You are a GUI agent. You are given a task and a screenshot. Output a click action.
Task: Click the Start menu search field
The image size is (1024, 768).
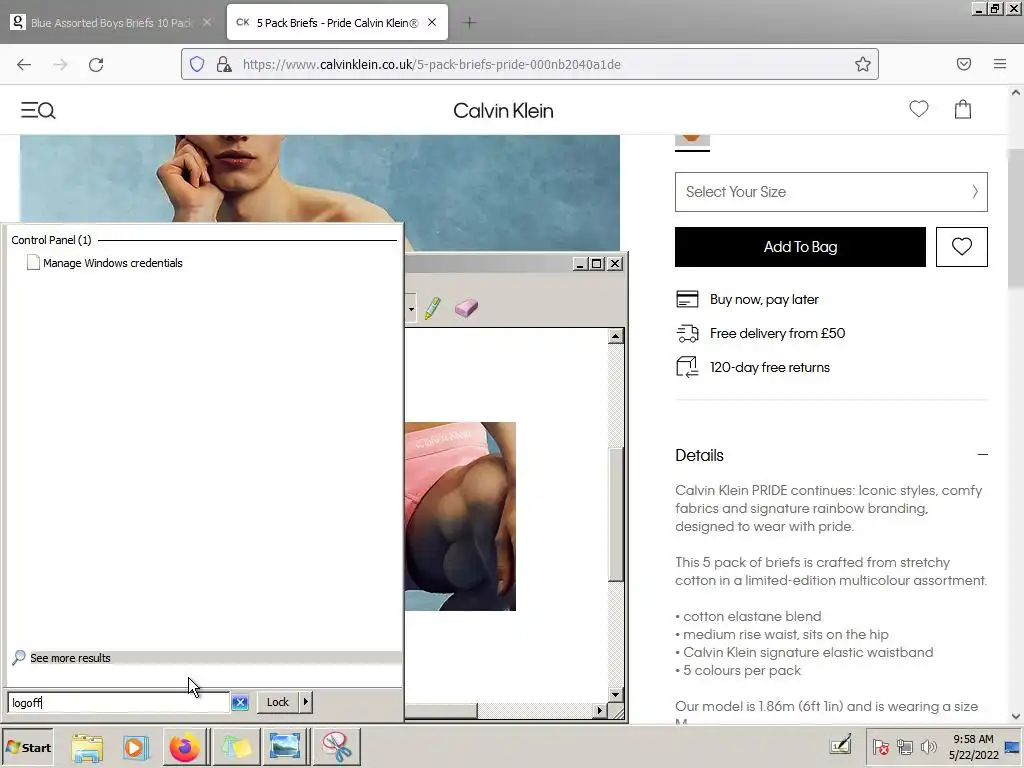[118, 703]
